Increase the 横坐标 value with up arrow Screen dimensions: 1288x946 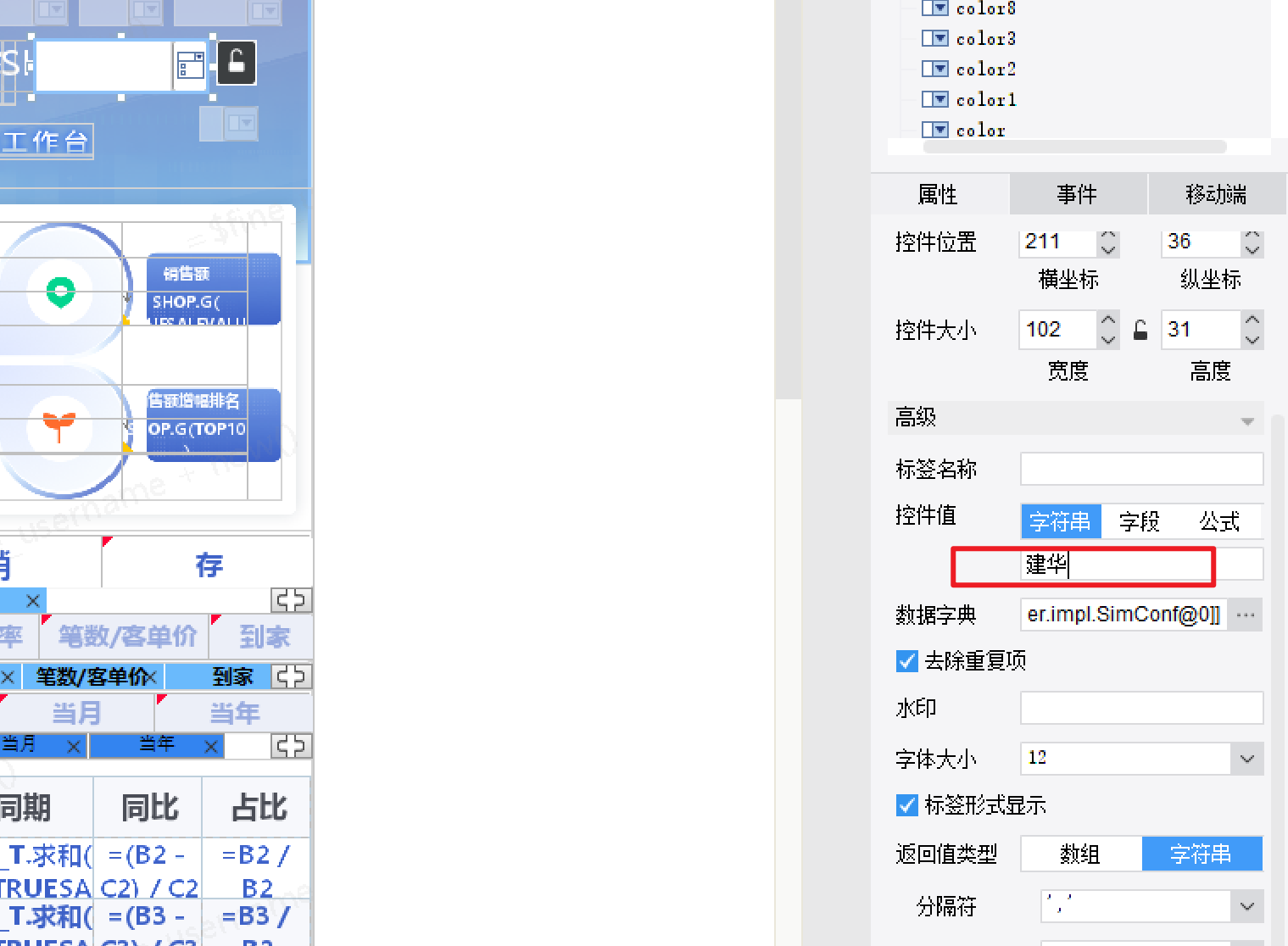coord(1107,236)
